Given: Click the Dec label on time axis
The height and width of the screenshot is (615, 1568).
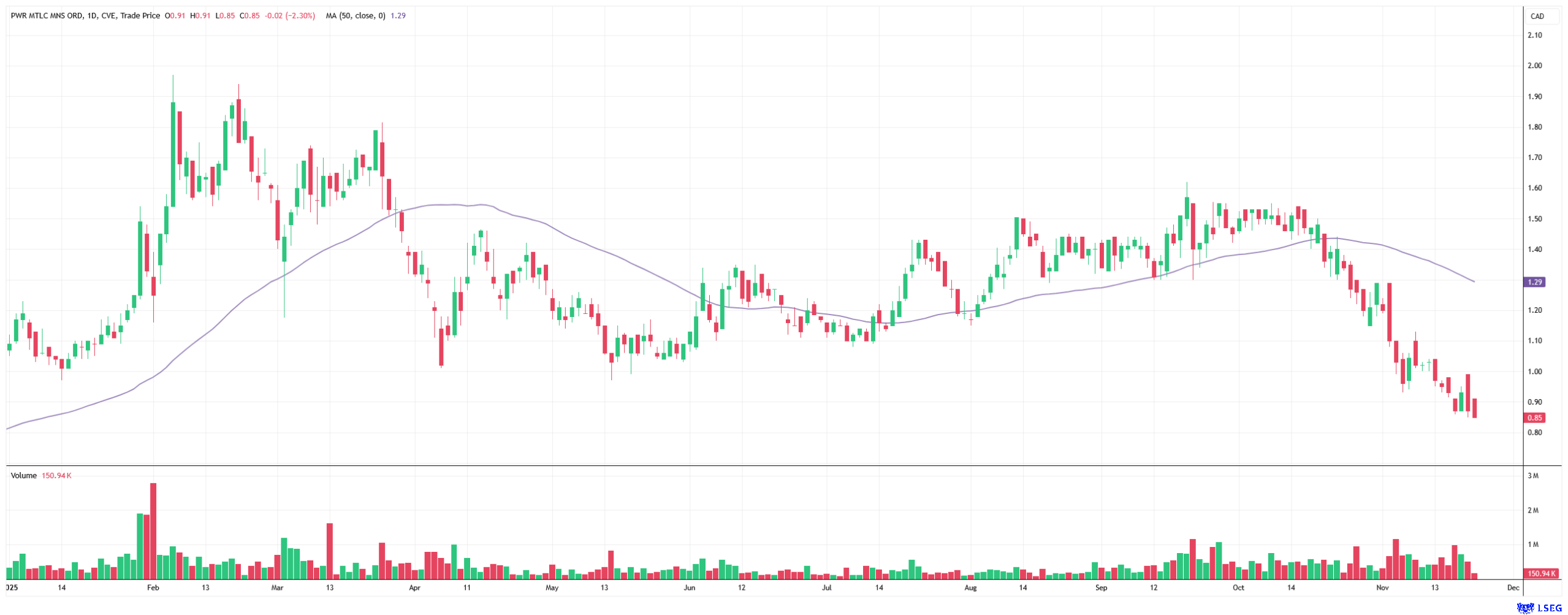Looking at the screenshot, I should point(1513,587).
